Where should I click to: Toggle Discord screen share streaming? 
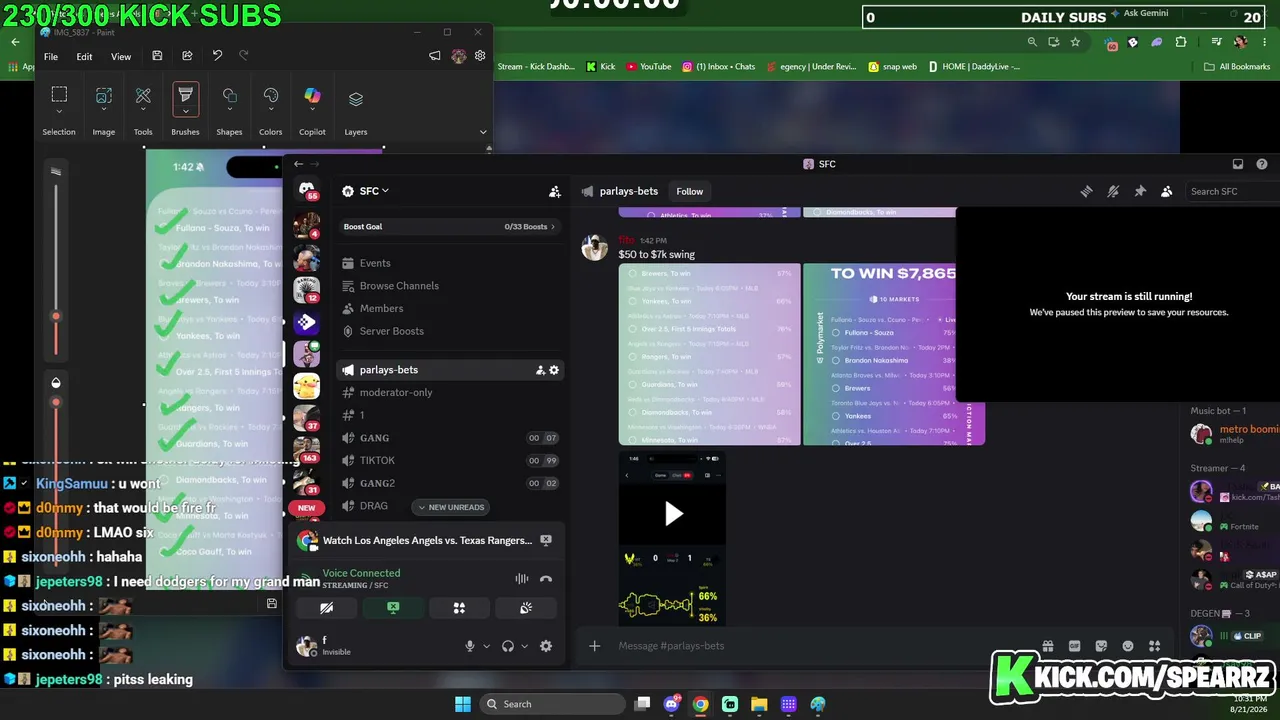[x=393, y=608]
